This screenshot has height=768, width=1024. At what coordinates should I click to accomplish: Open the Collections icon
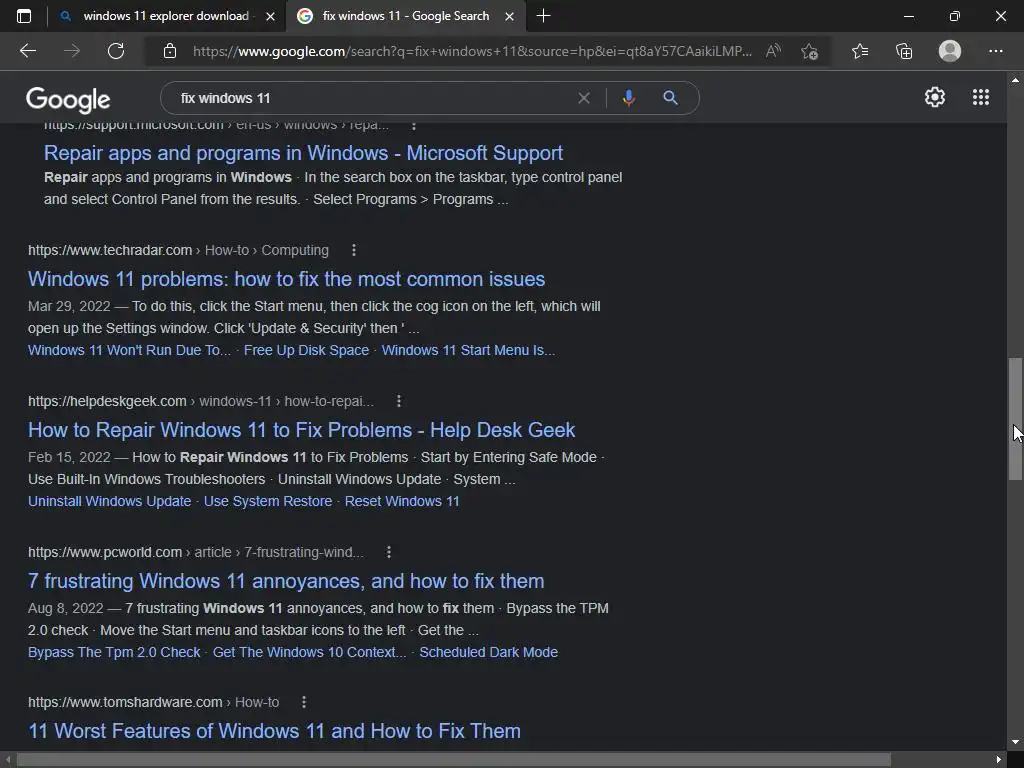(x=904, y=51)
